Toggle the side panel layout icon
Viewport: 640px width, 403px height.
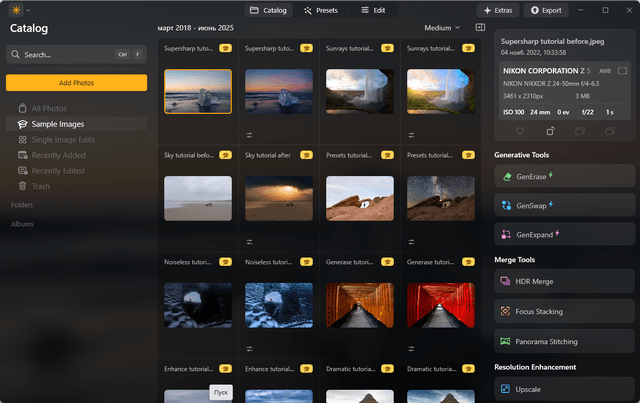pos(481,27)
